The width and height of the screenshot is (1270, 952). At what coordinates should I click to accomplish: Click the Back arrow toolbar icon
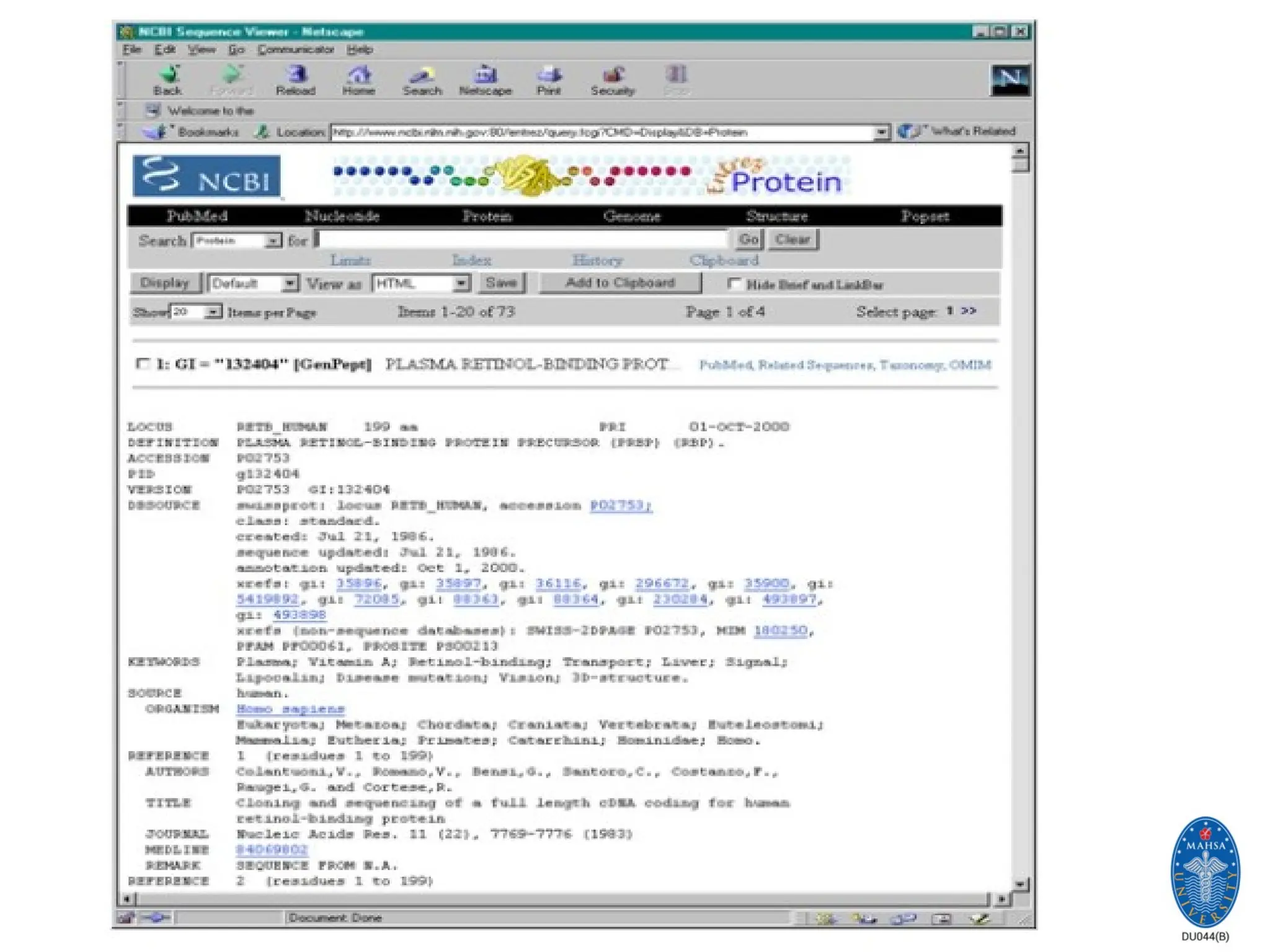click(x=168, y=76)
